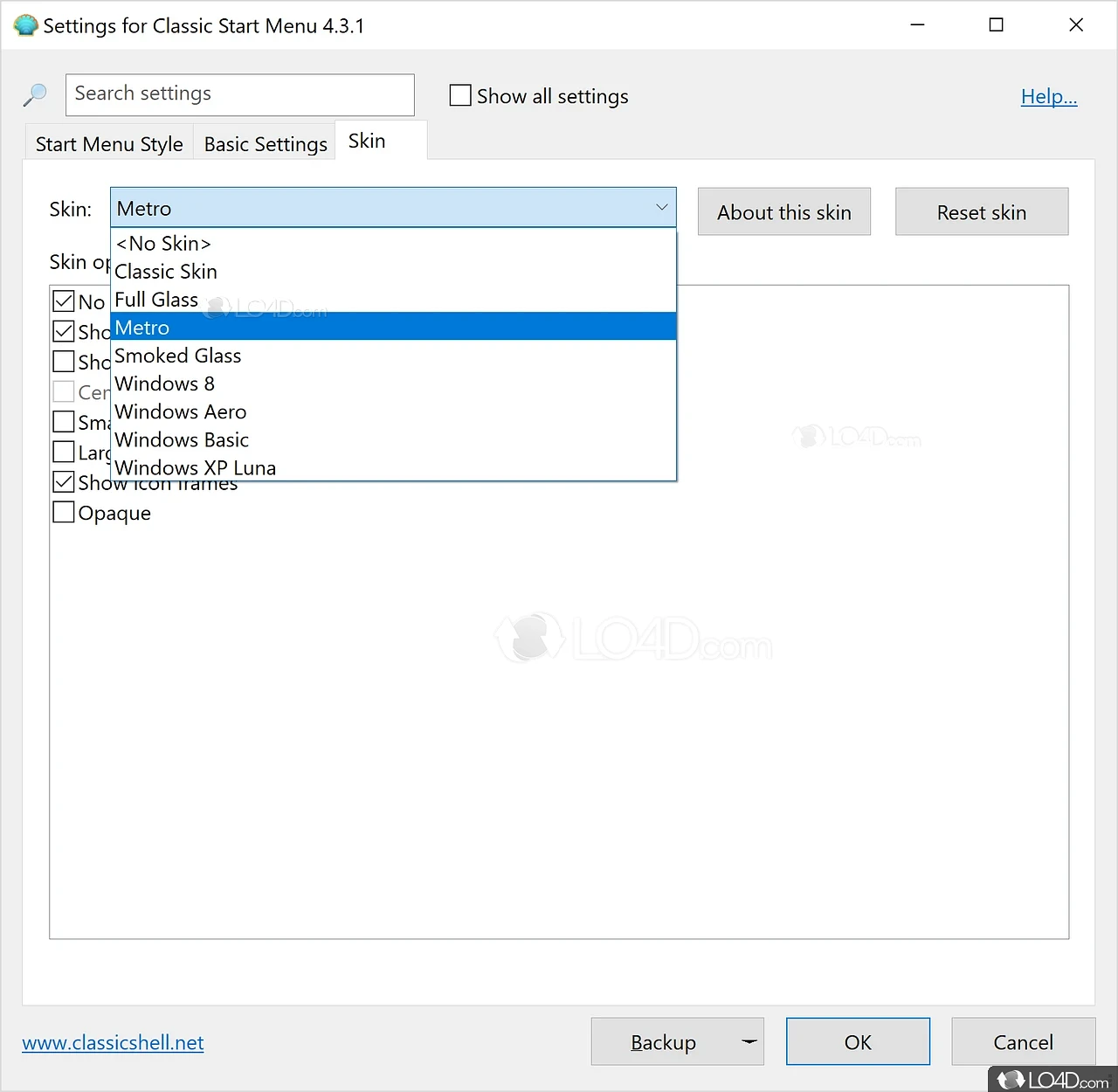Enable the checkbox of the partly hidden Sma option
This screenshot has height=1092, width=1118.
click(x=64, y=422)
